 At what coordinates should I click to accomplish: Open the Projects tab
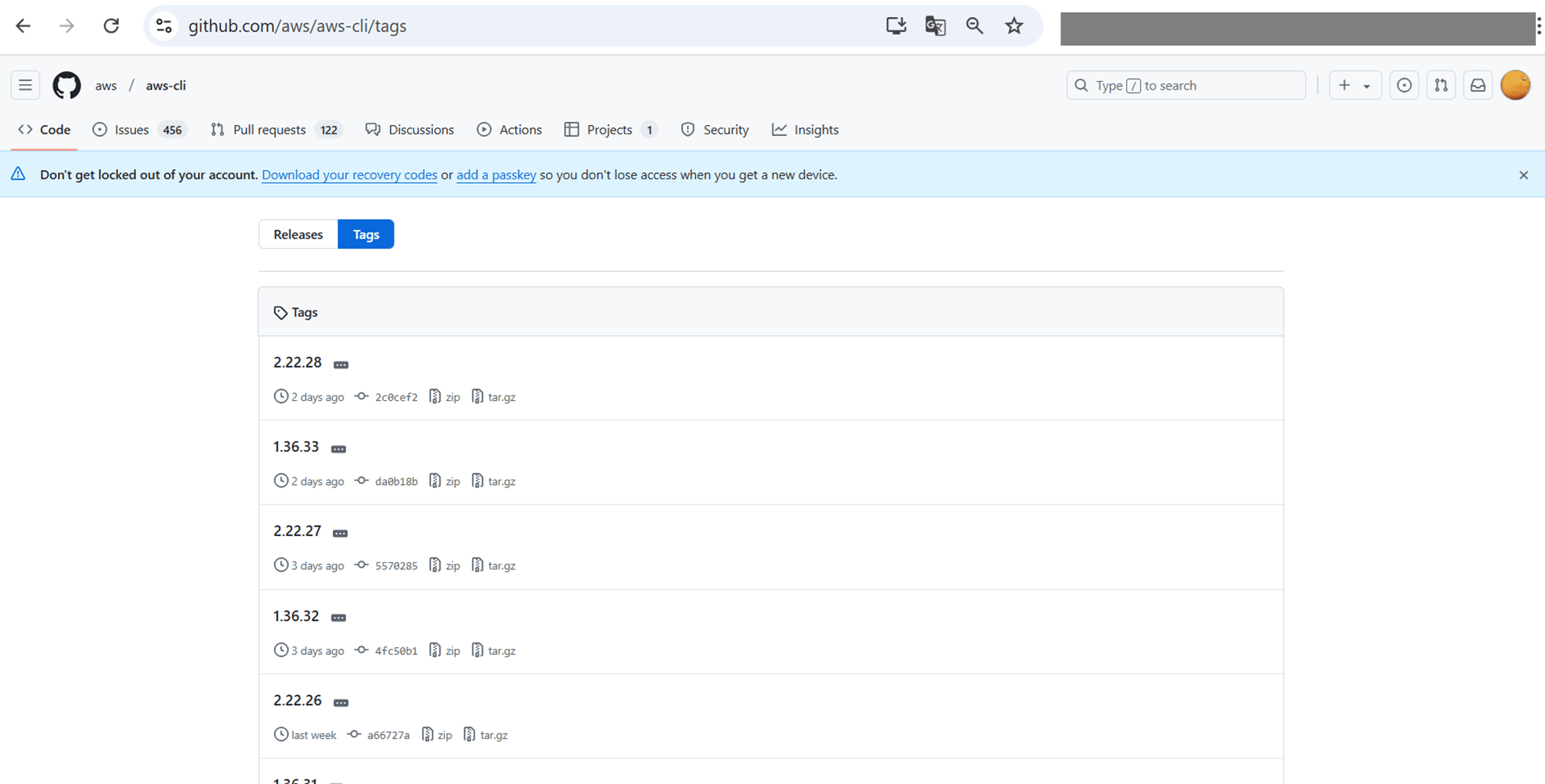click(x=610, y=130)
